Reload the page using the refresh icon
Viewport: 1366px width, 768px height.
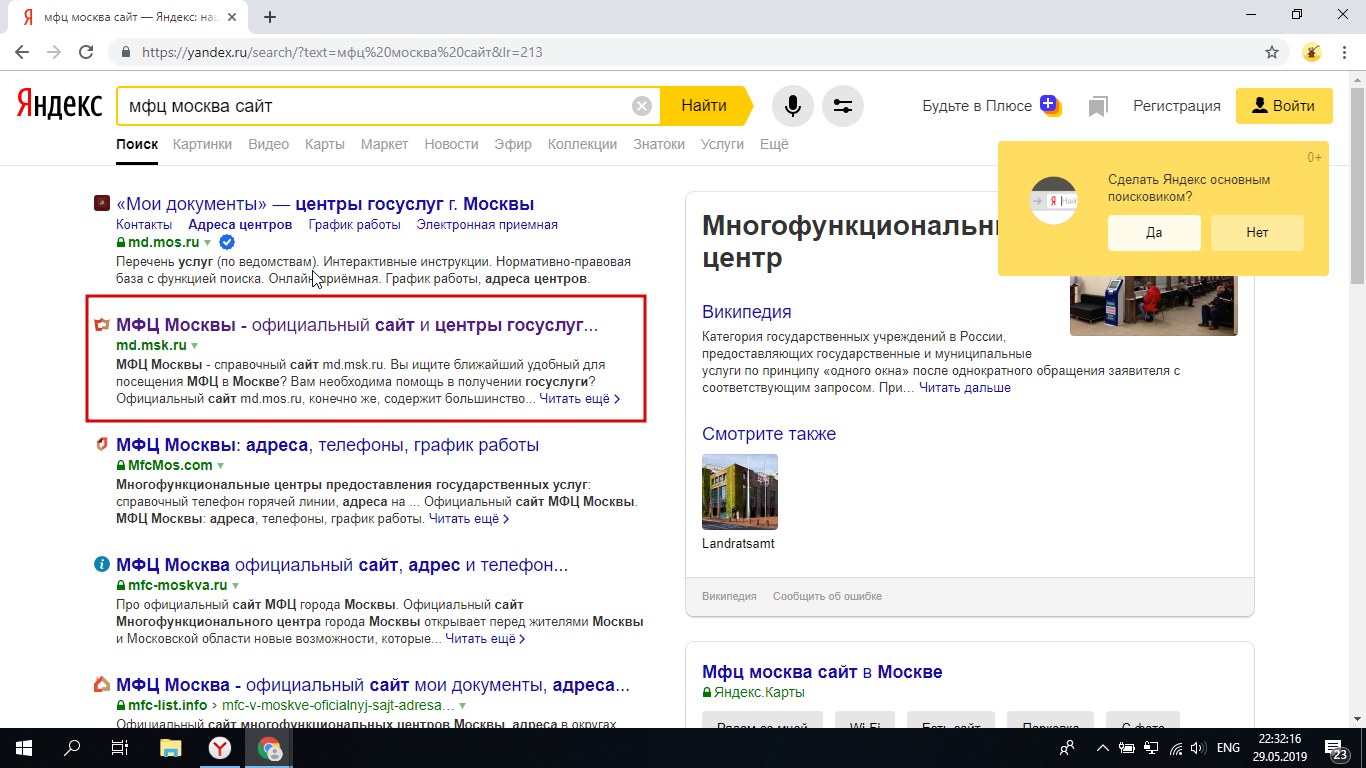pyautogui.click(x=86, y=52)
